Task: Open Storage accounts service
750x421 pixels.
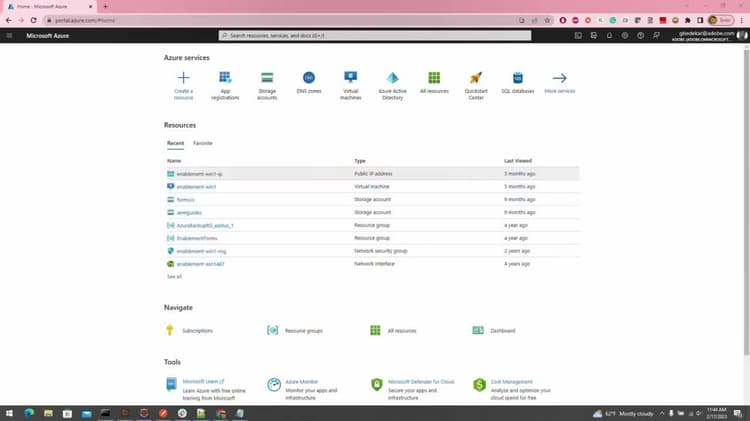Action: pos(267,85)
